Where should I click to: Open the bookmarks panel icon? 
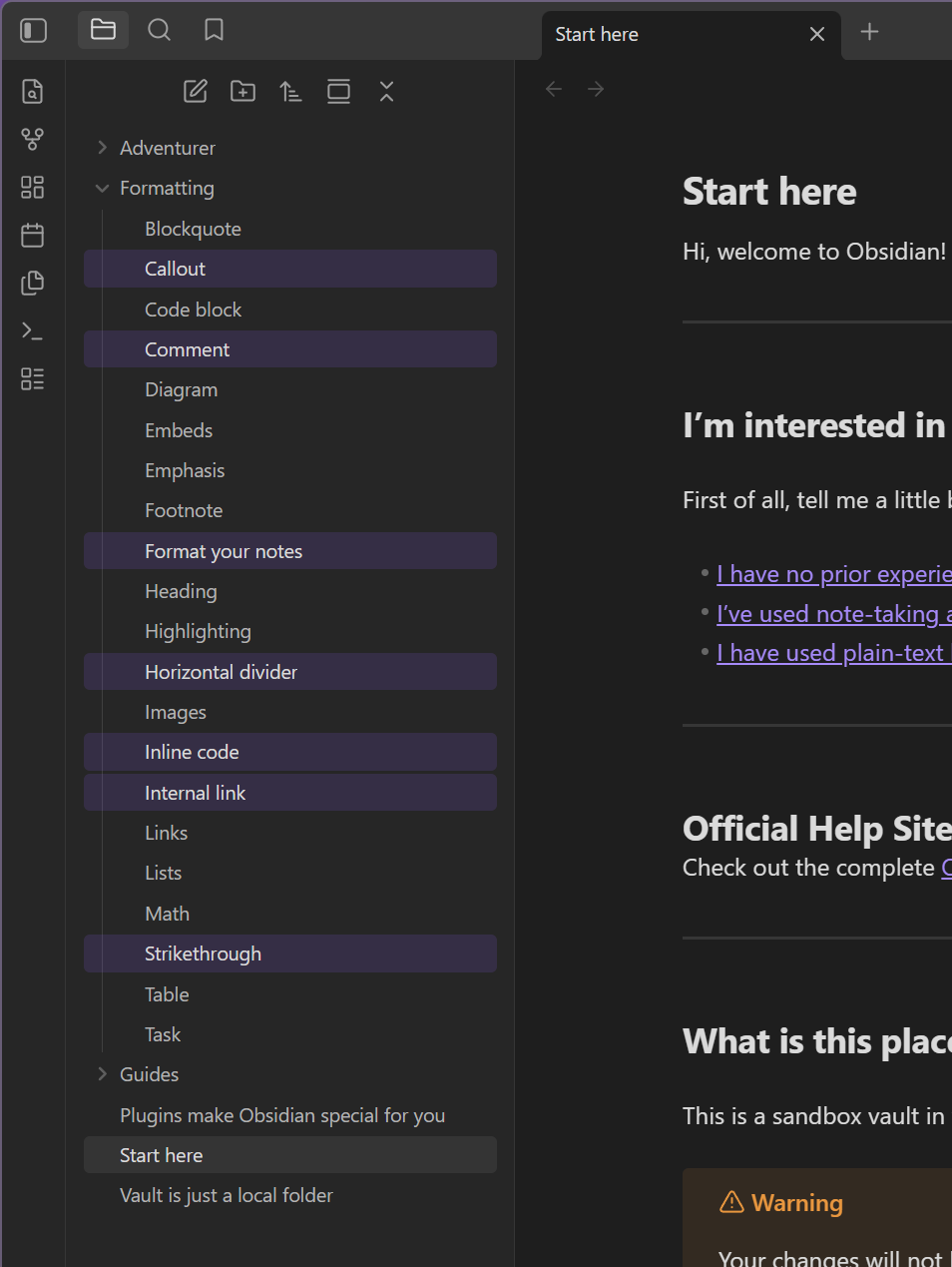click(x=214, y=30)
